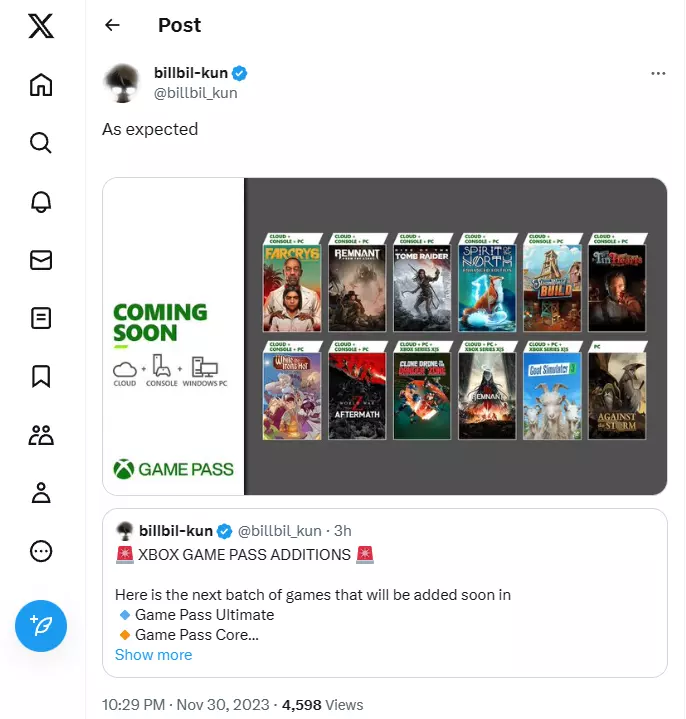Open Communities people icon
The height and width of the screenshot is (719, 686).
pos(41,435)
